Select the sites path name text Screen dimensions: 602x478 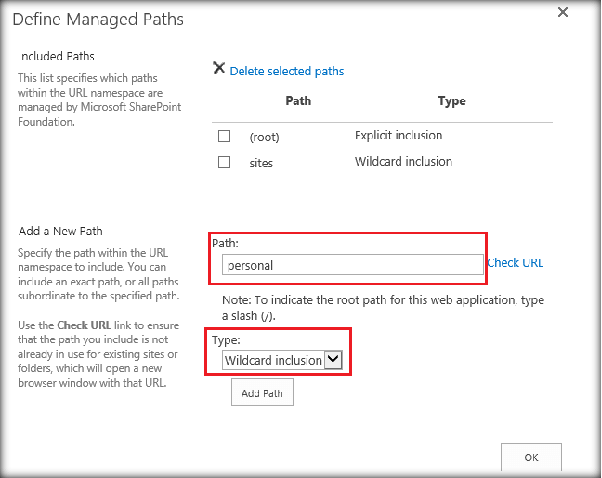point(262,162)
